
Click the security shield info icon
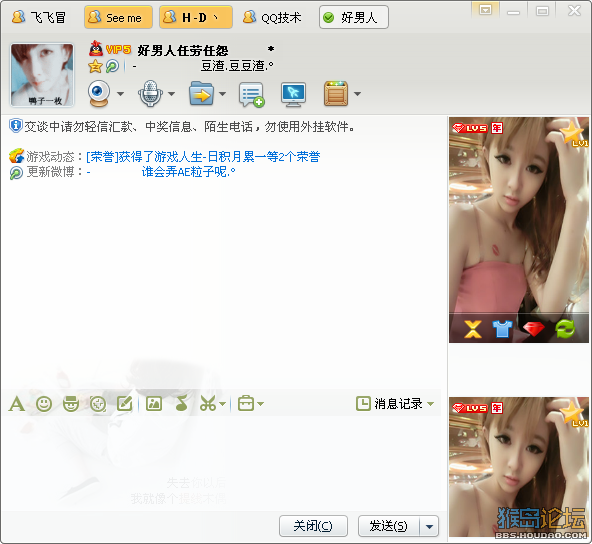15,126
